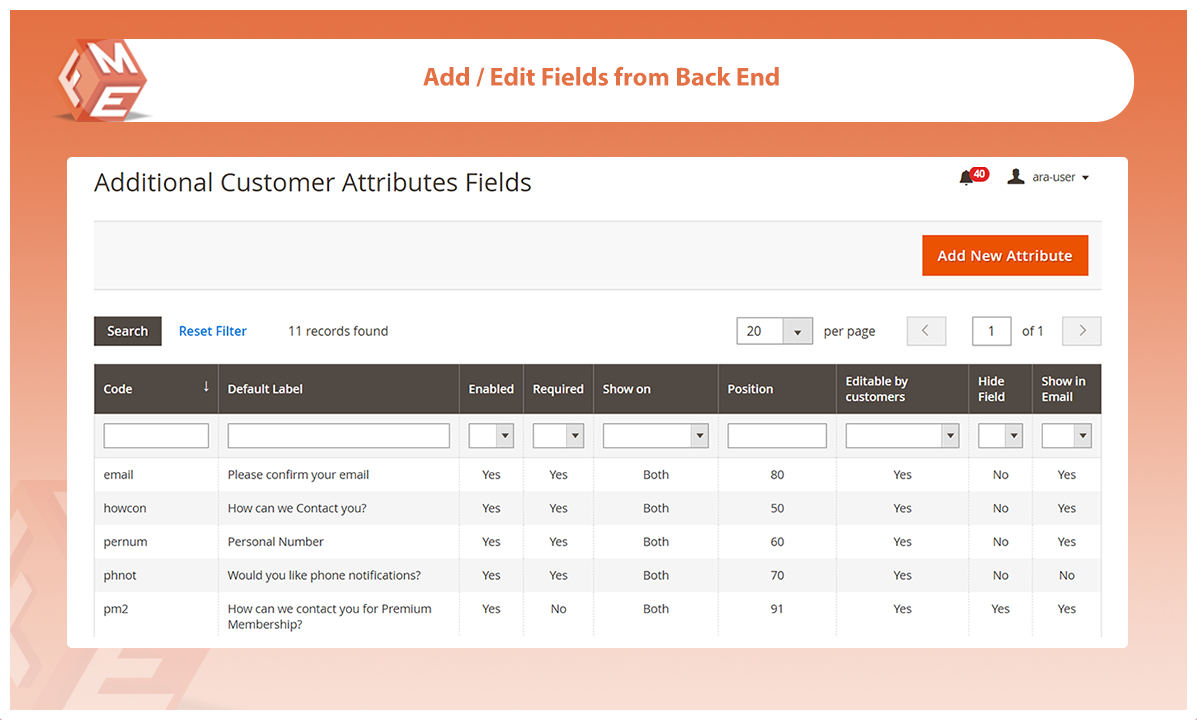The width and height of the screenshot is (1197, 720).
Task: Click the sorted Code column header
Action: [x=120, y=389]
